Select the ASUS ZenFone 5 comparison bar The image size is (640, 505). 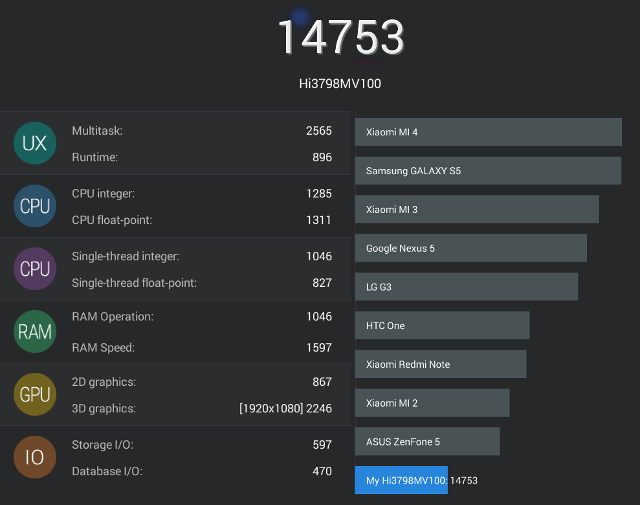point(427,442)
